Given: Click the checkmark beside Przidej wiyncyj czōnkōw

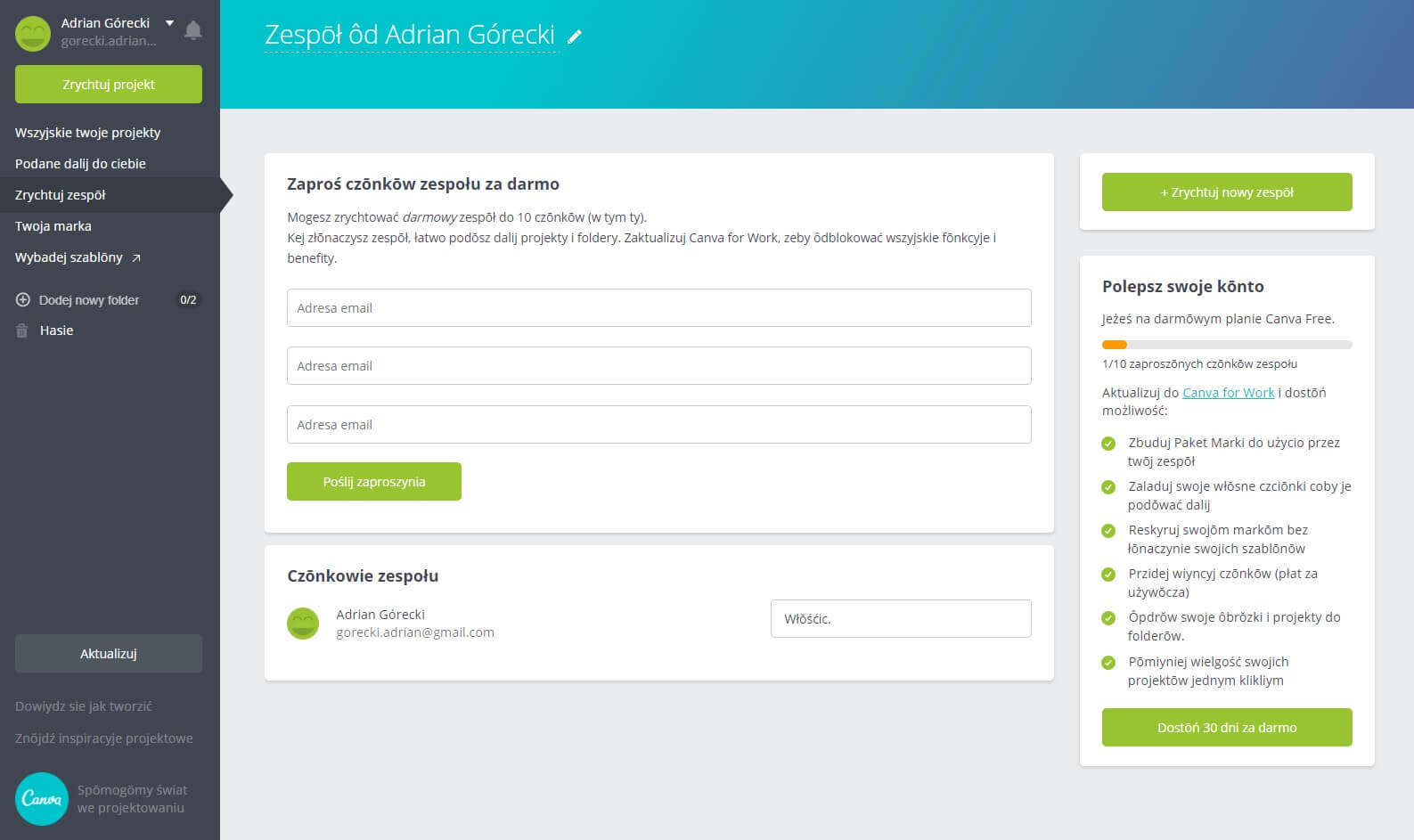Looking at the screenshot, I should (x=1108, y=575).
